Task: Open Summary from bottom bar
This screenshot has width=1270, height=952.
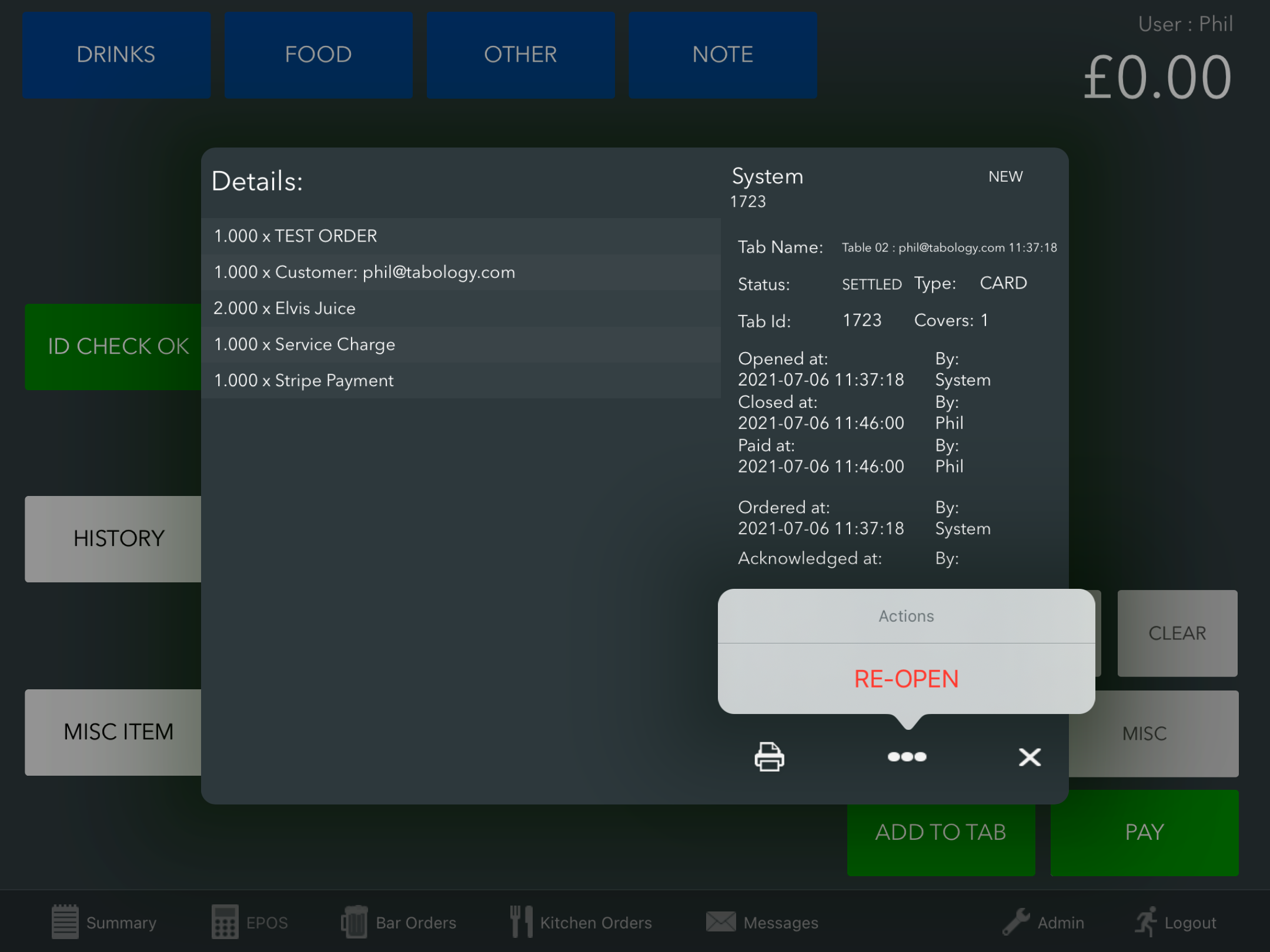Action: tap(104, 922)
